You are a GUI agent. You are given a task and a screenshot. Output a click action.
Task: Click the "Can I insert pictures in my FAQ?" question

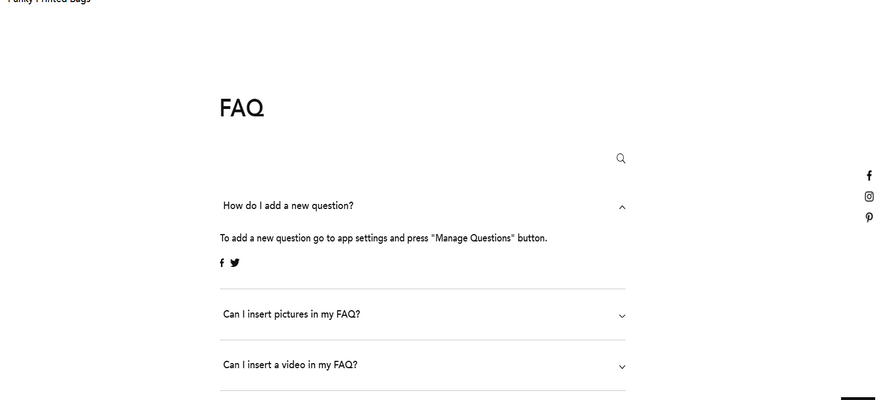[291, 314]
